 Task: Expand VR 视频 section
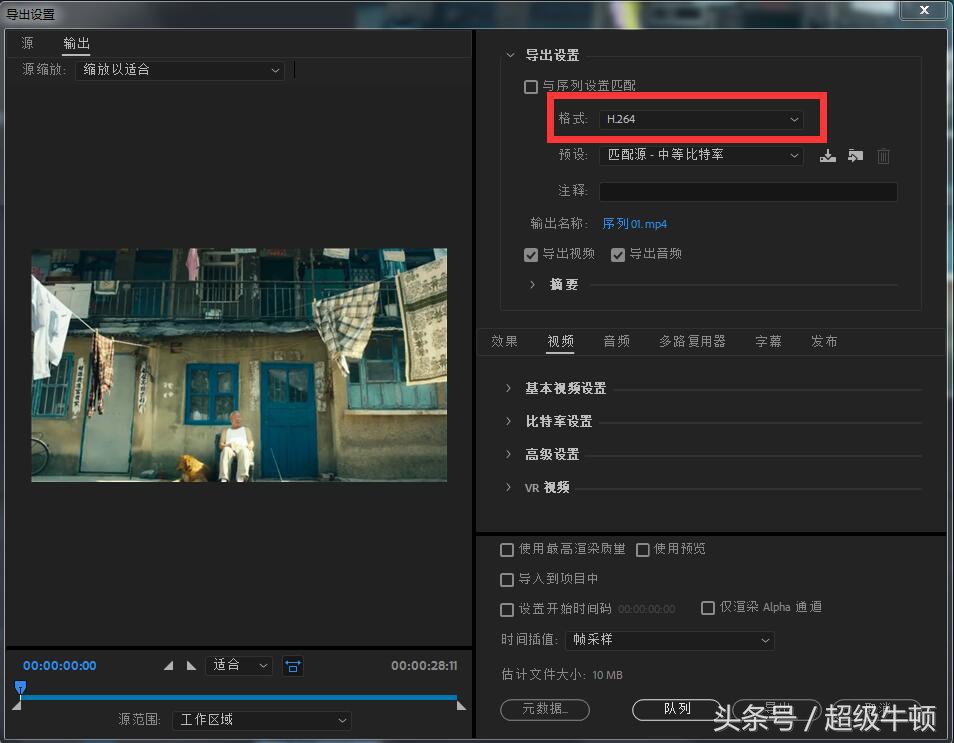[x=509, y=487]
